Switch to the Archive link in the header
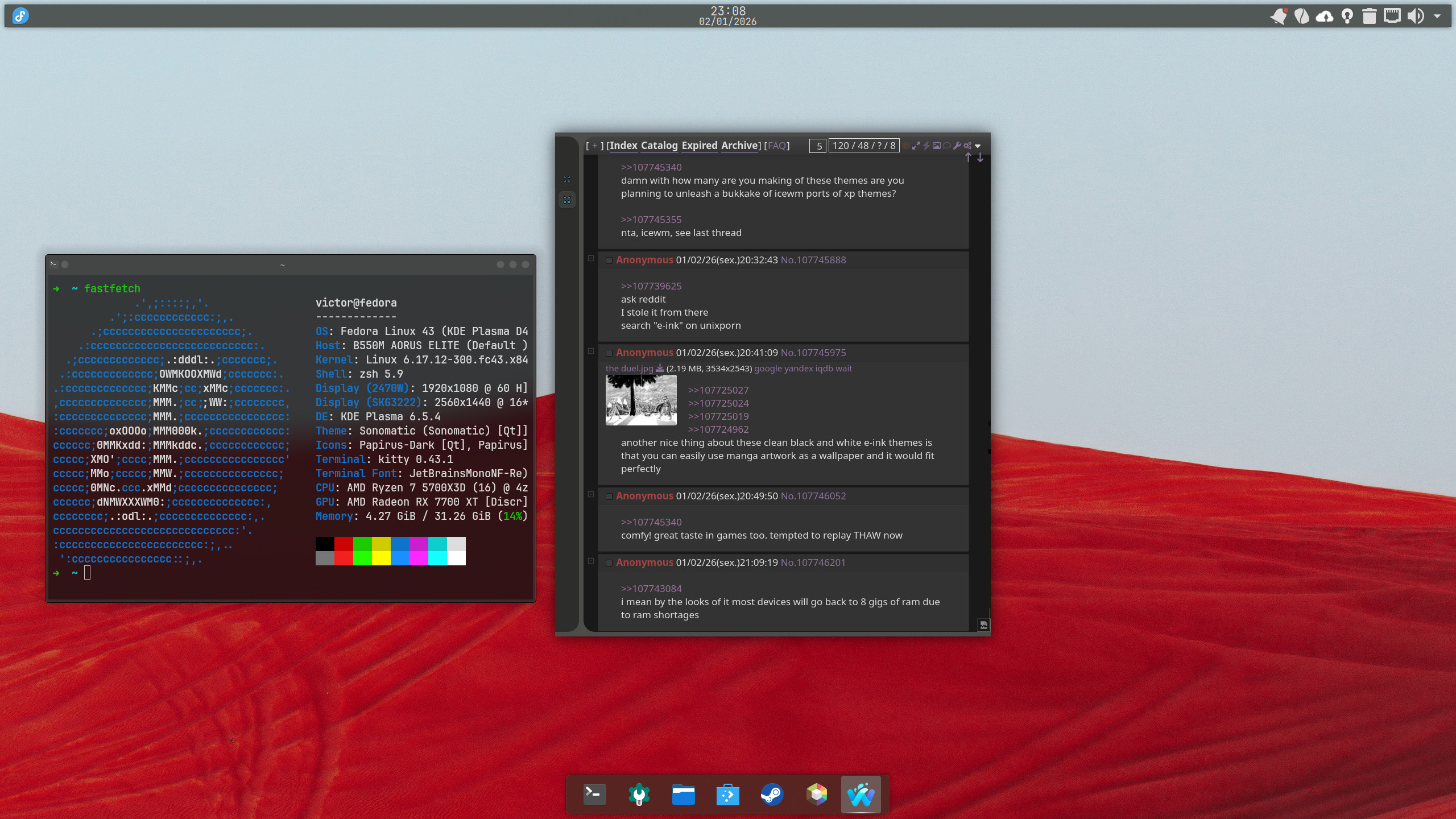 tap(739, 146)
